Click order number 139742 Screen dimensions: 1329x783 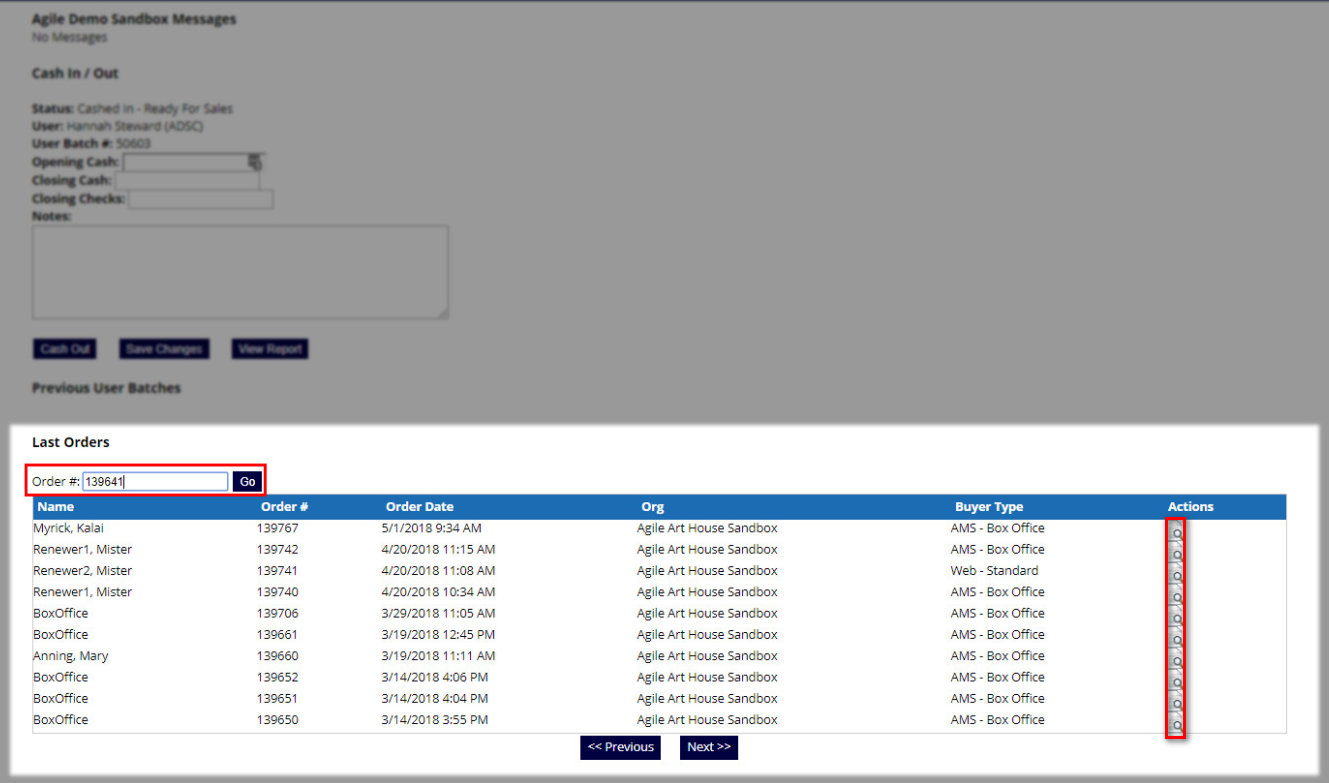(x=278, y=549)
